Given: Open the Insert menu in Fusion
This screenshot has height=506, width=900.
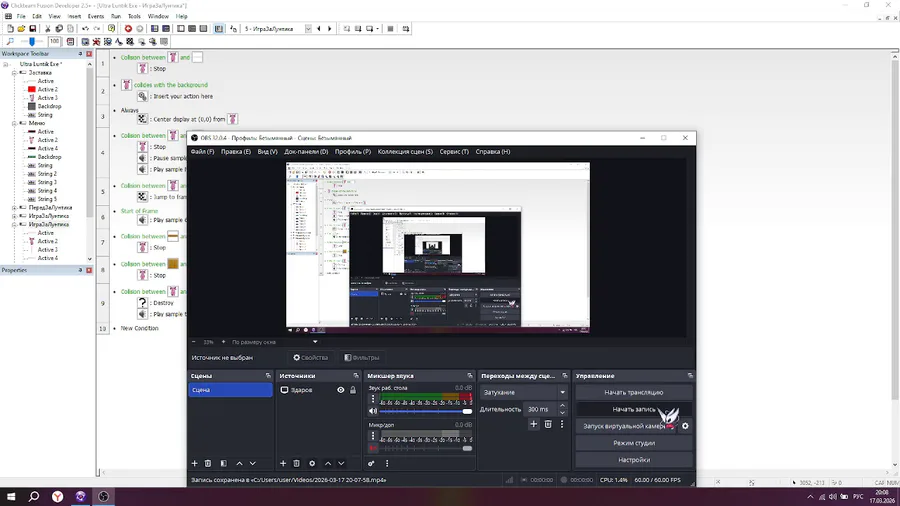Looking at the screenshot, I should click(x=74, y=17).
